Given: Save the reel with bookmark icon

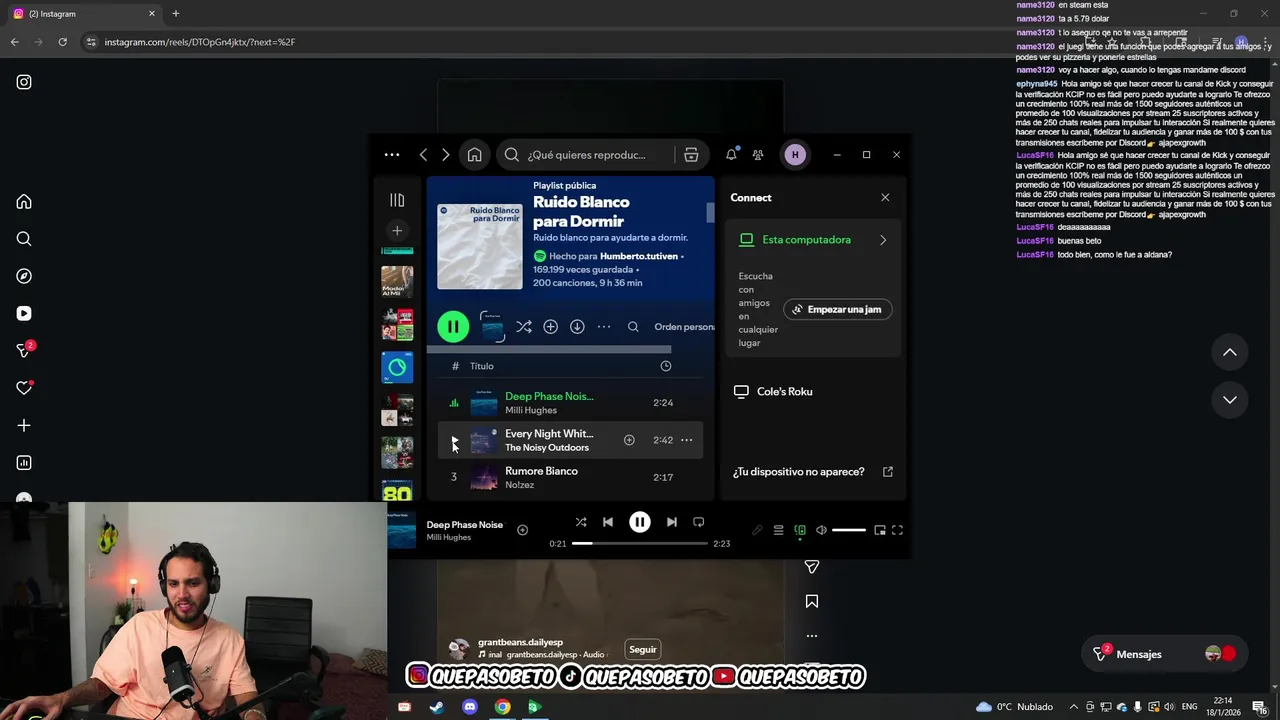Looking at the screenshot, I should (812, 601).
